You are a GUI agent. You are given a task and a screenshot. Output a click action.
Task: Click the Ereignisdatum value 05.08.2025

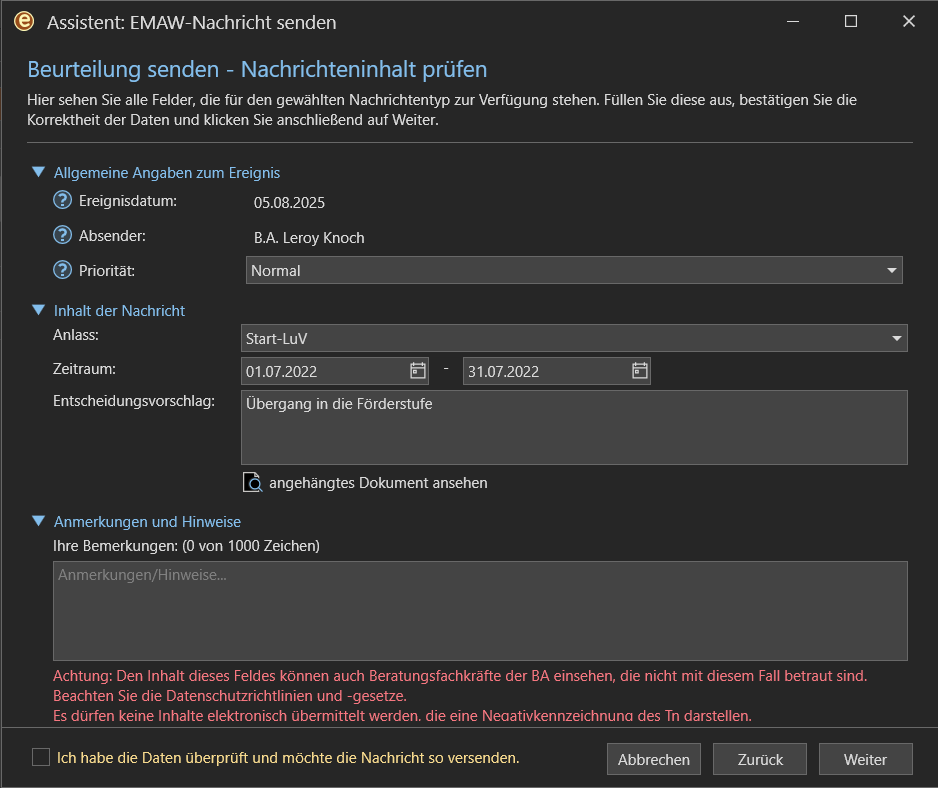tap(289, 203)
